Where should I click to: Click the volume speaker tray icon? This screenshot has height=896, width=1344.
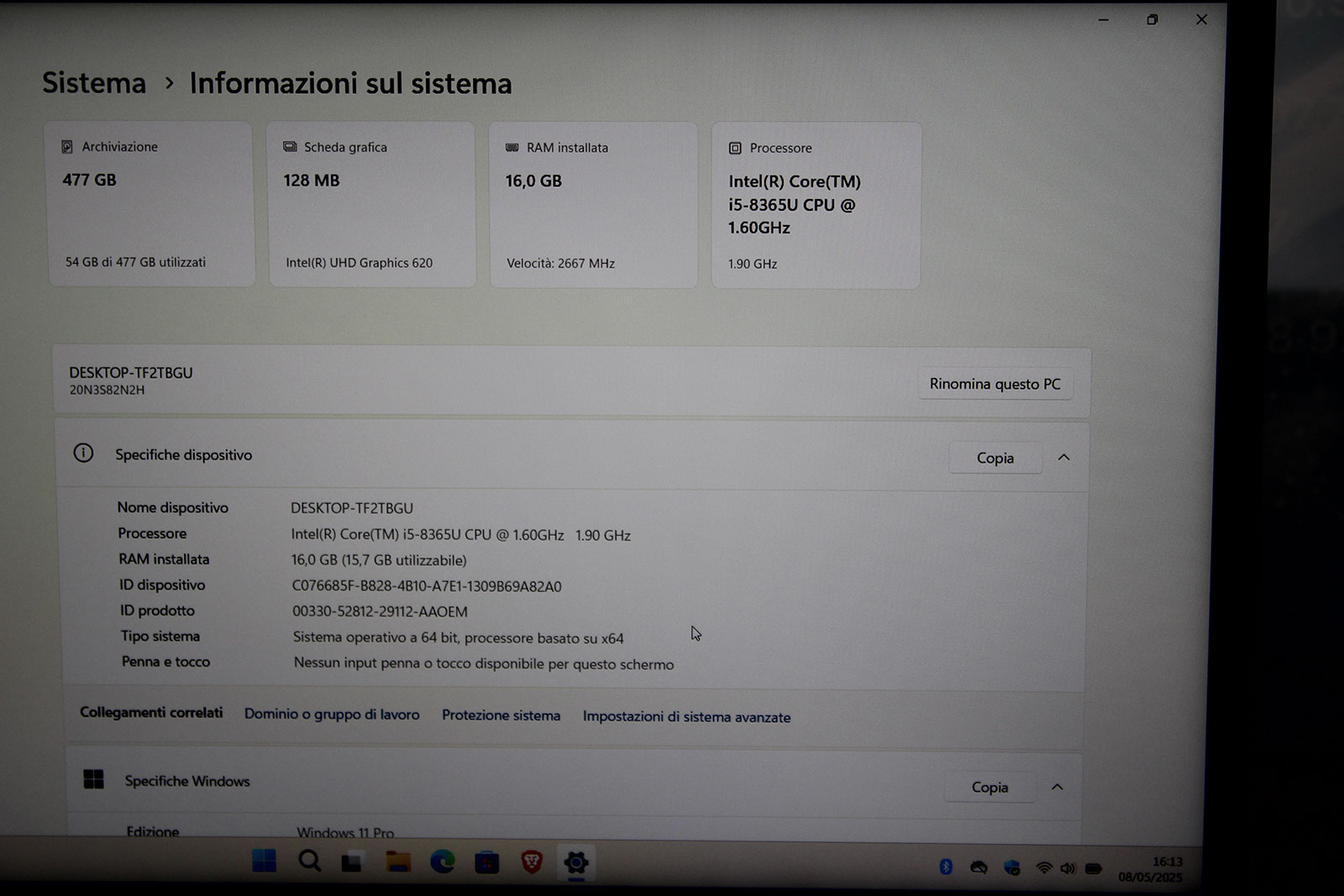tap(1068, 868)
